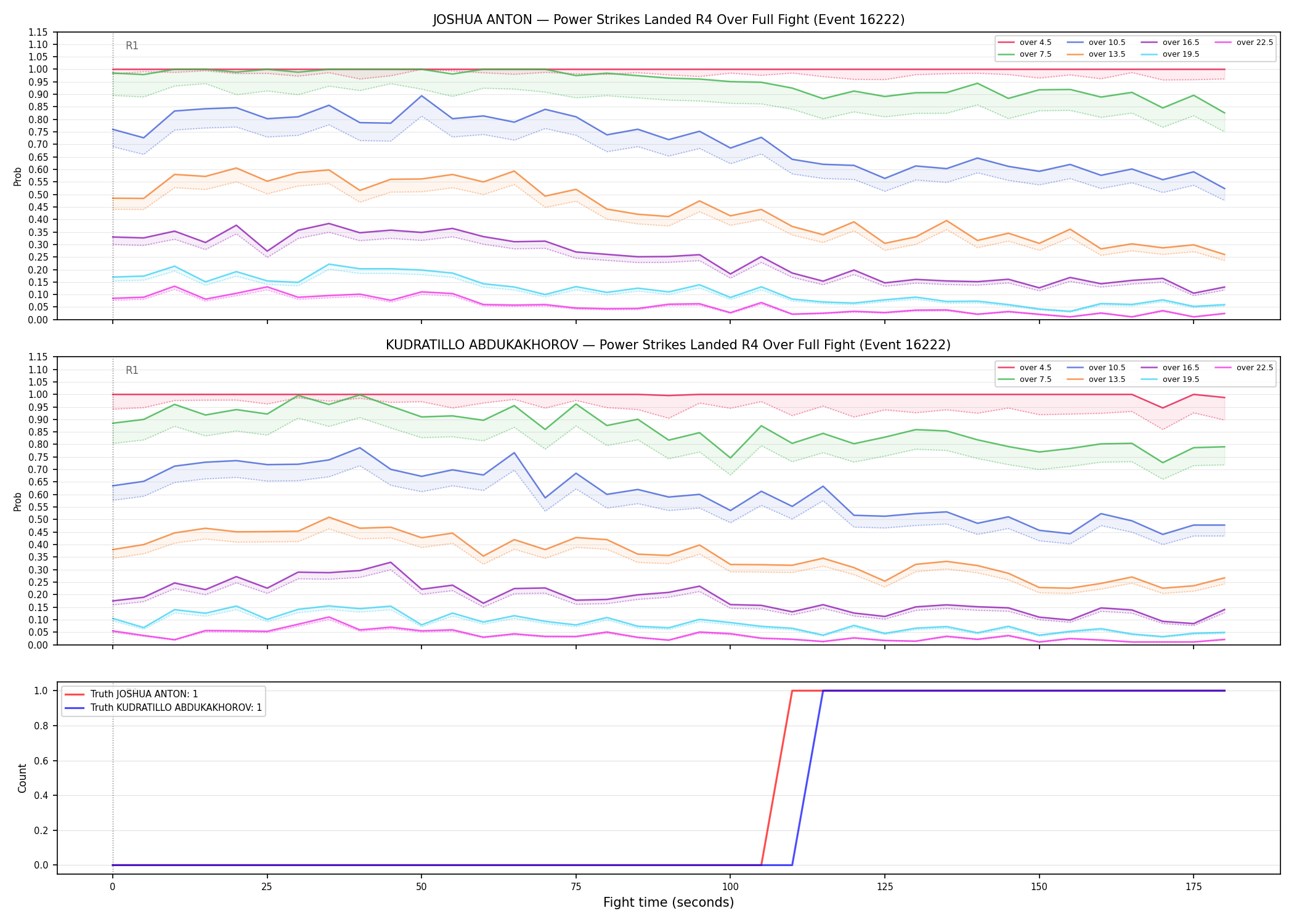
Task: Click '0.25' y-tick of Kudratillo chart
Action: [39, 582]
